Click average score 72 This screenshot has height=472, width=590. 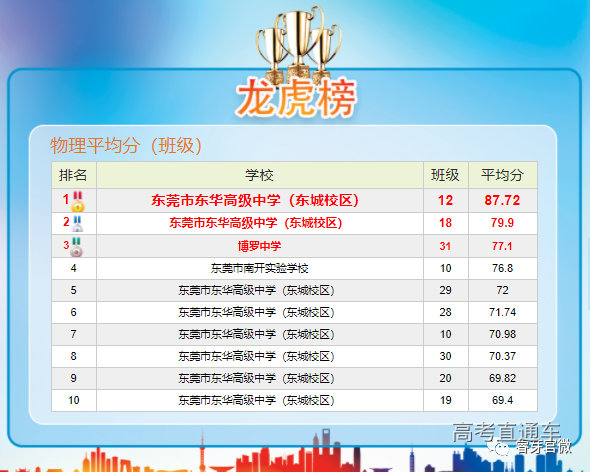(x=502, y=290)
